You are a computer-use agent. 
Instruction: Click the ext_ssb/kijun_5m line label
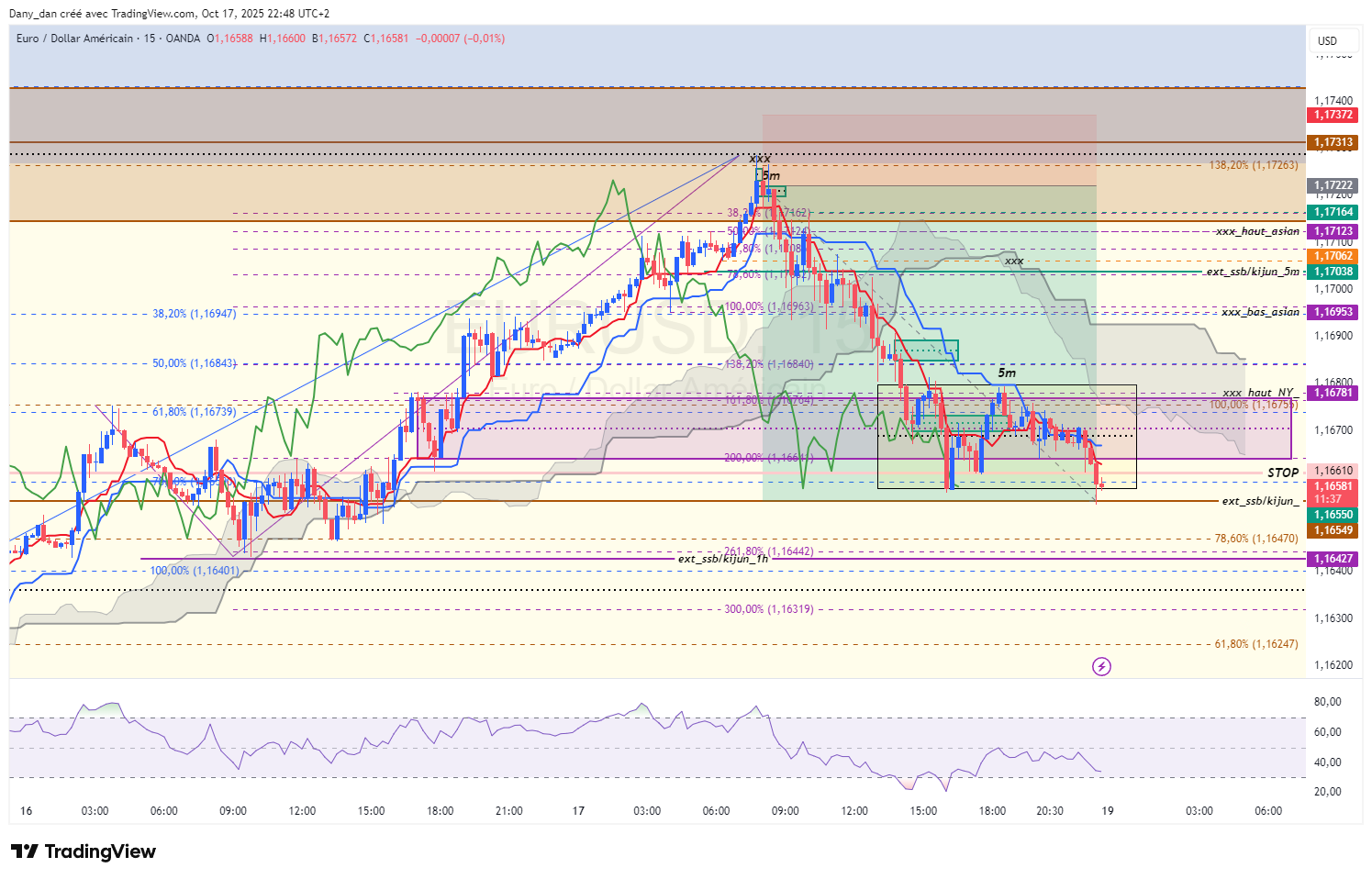click(1253, 272)
